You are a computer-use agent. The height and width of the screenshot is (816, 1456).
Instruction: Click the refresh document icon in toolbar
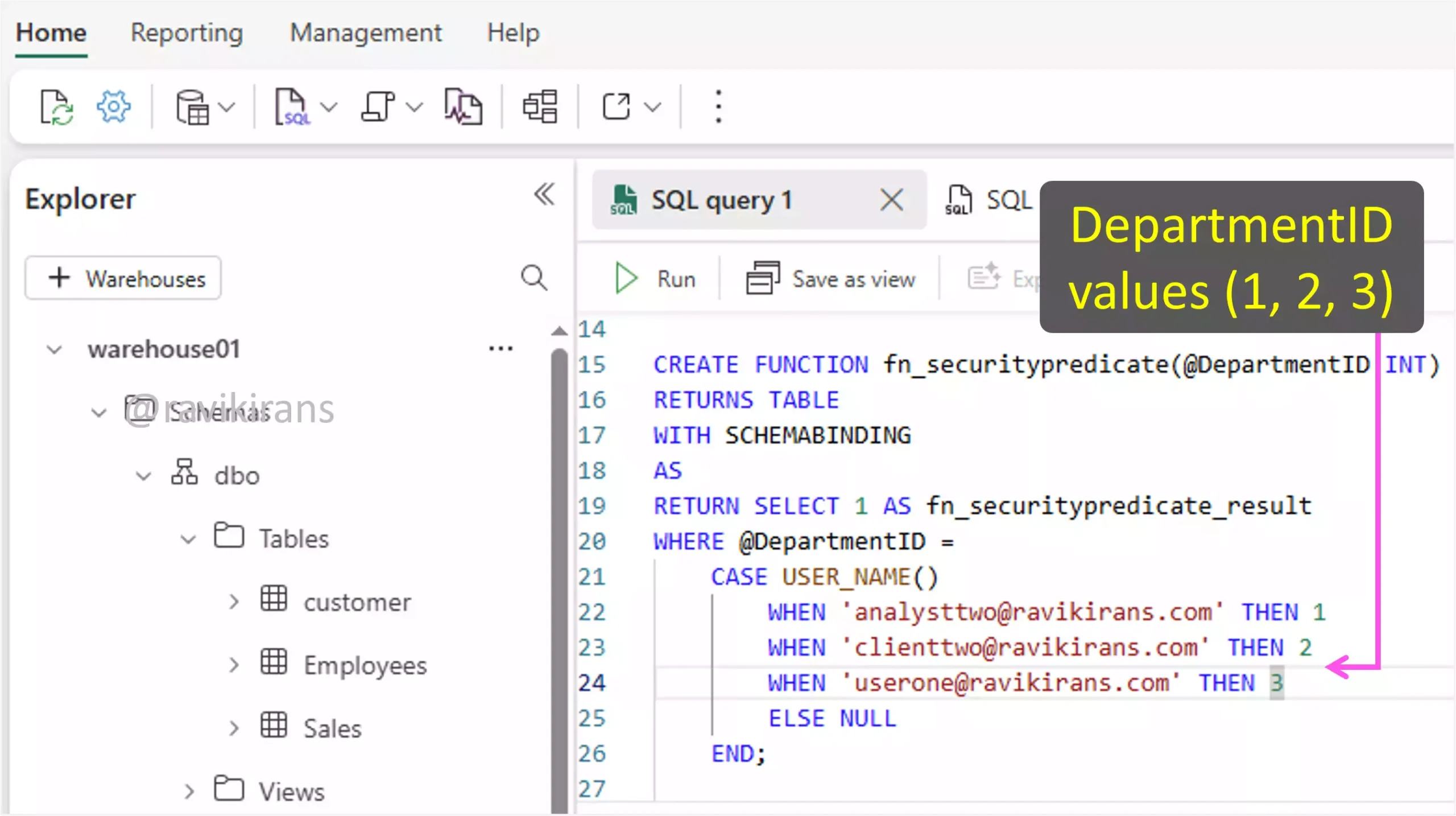click(x=56, y=106)
